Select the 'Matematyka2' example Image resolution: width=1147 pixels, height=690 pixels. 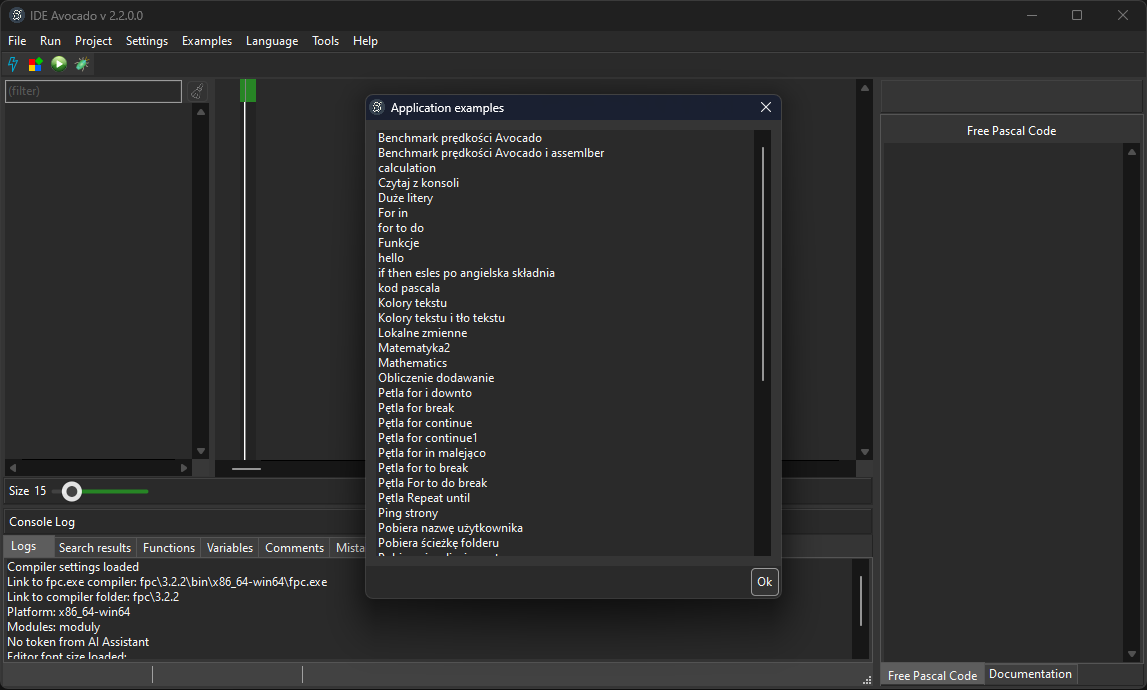pyautogui.click(x=414, y=348)
